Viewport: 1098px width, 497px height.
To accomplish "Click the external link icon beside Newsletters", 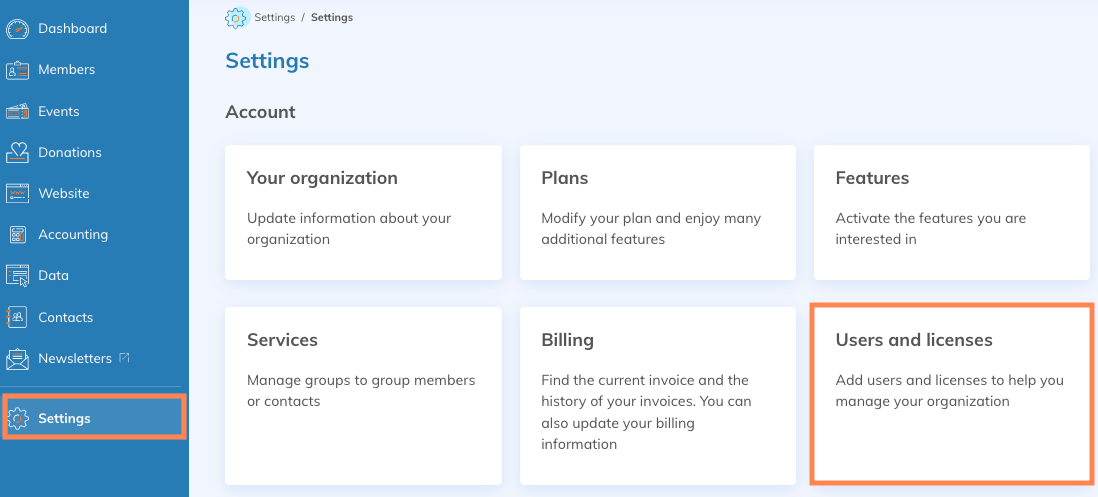I will (124, 357).
